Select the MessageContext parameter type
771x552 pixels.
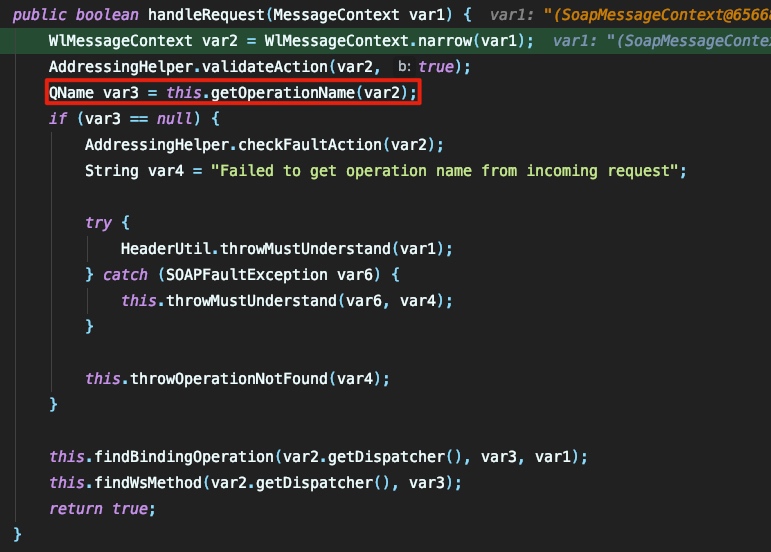pos(336,15)
